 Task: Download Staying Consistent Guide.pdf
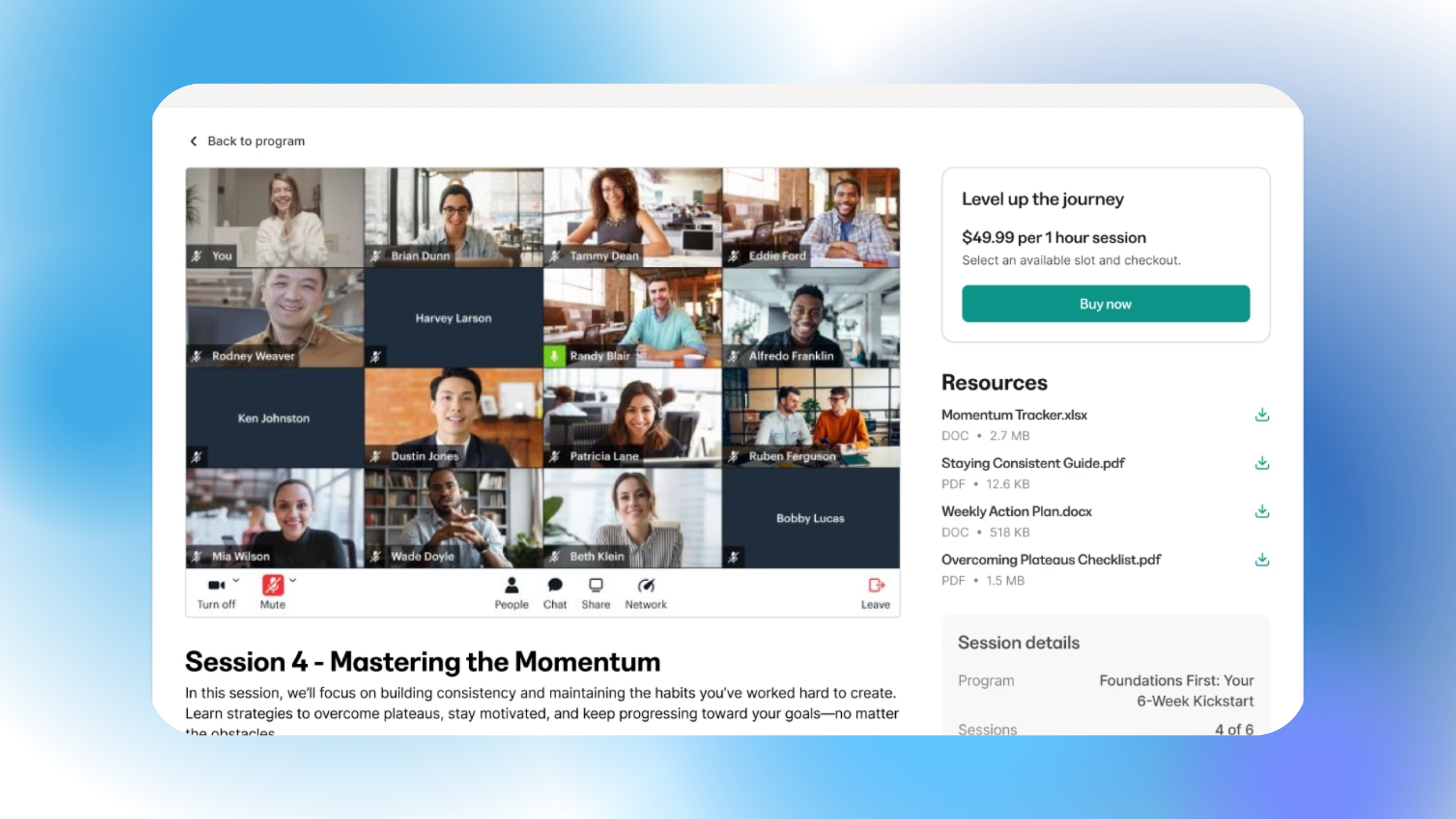click(1261, 464)
